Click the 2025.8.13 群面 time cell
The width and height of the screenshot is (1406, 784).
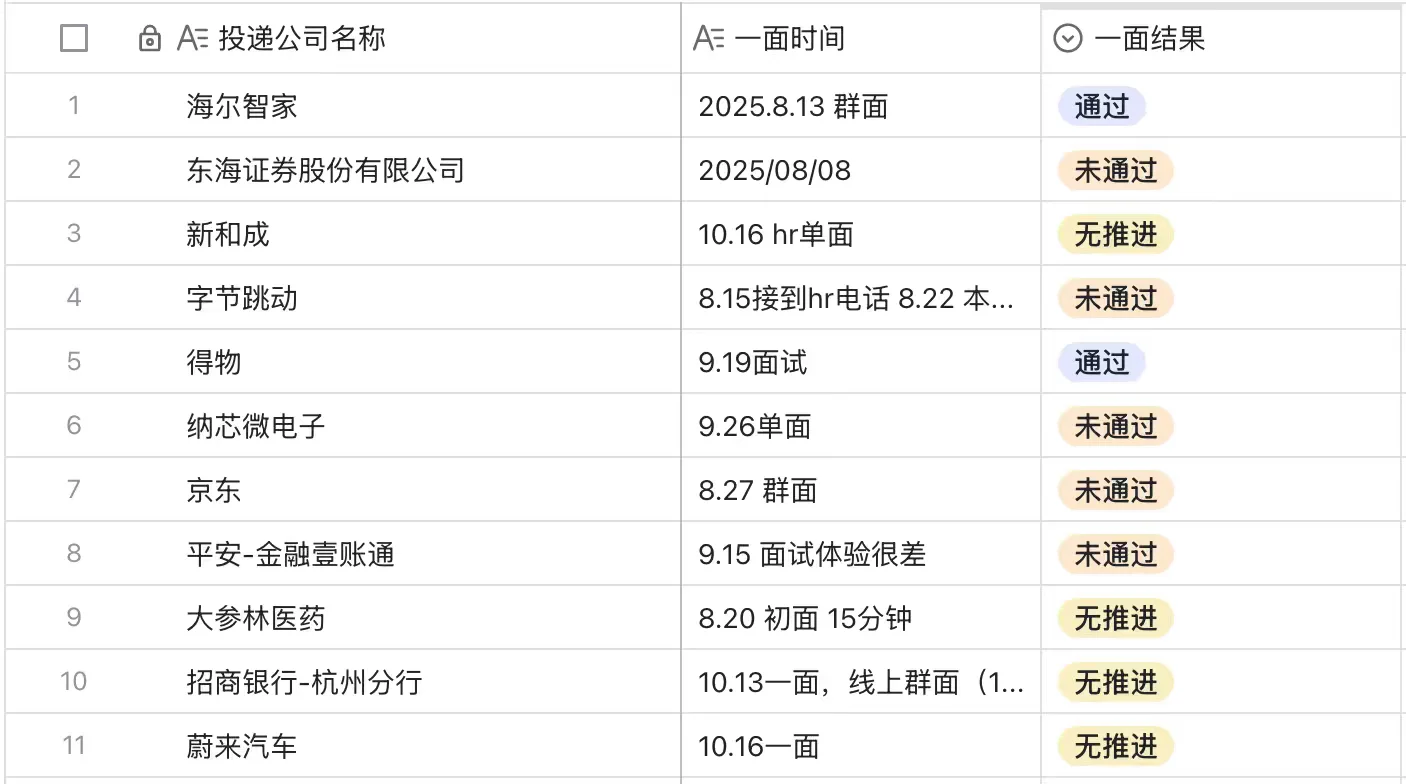(x=793, y=106)
